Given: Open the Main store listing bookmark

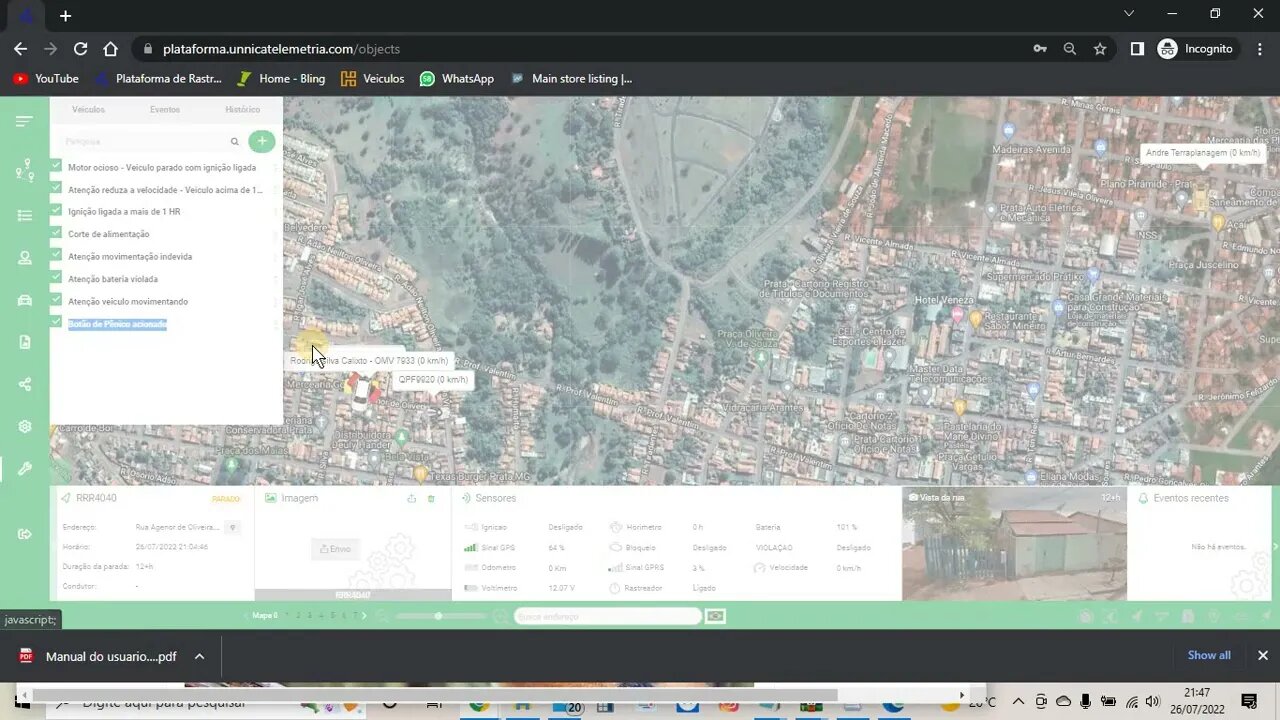Looking at the screenshot, I should [571, 78].
